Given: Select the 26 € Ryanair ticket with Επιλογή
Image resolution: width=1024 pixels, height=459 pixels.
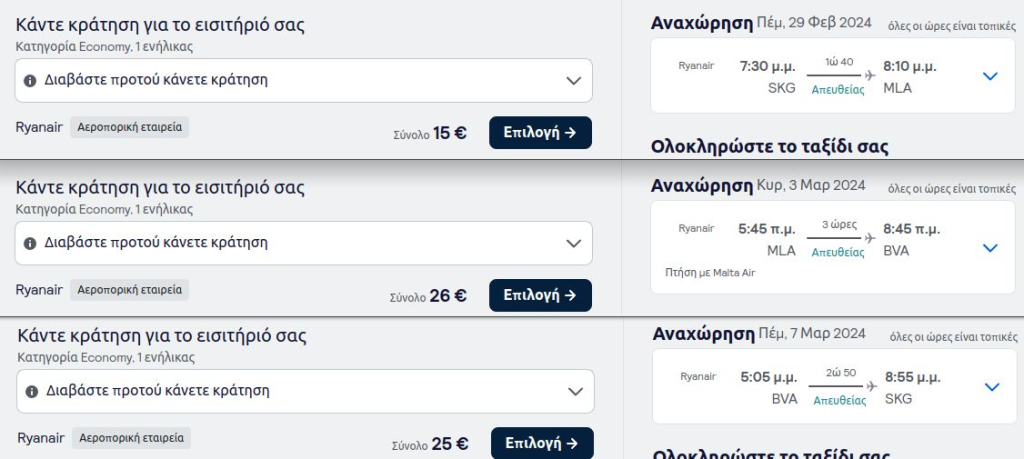Looking at the screenshot, I should tap(540, 295).
